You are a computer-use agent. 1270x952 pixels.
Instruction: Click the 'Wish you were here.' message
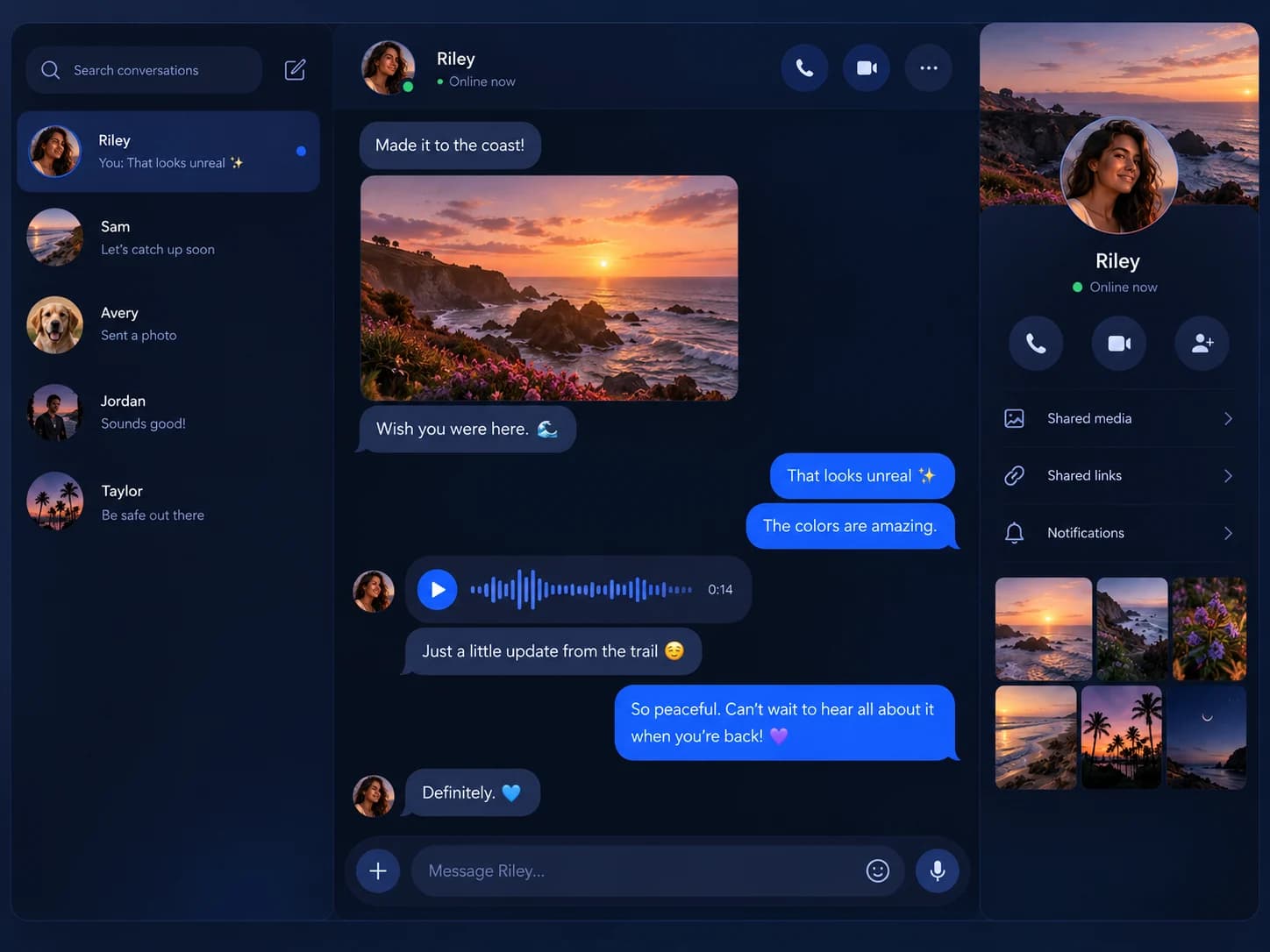(467, 429)
